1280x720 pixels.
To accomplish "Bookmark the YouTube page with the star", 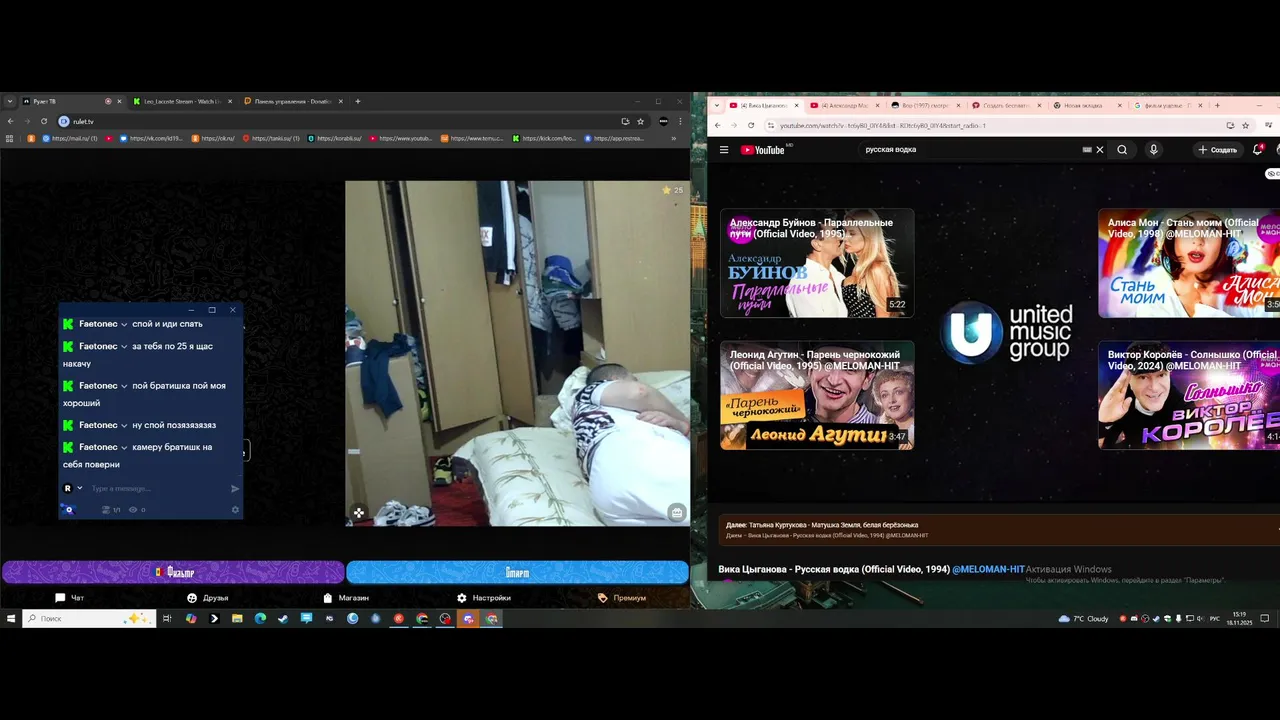I will tap(1246, 125).
